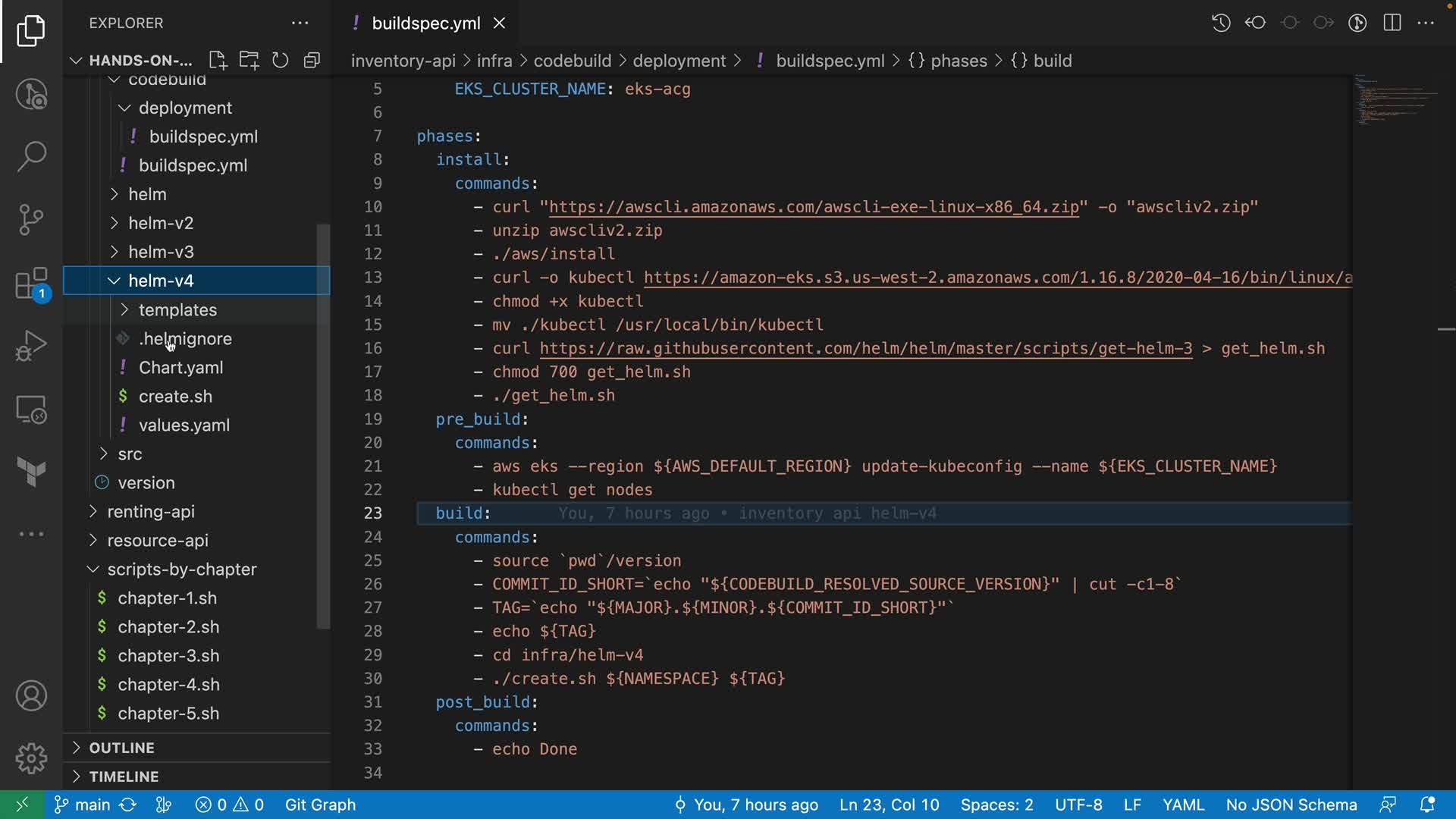Split the editor to the right
1456x819 pixels.
point(1392,23)
